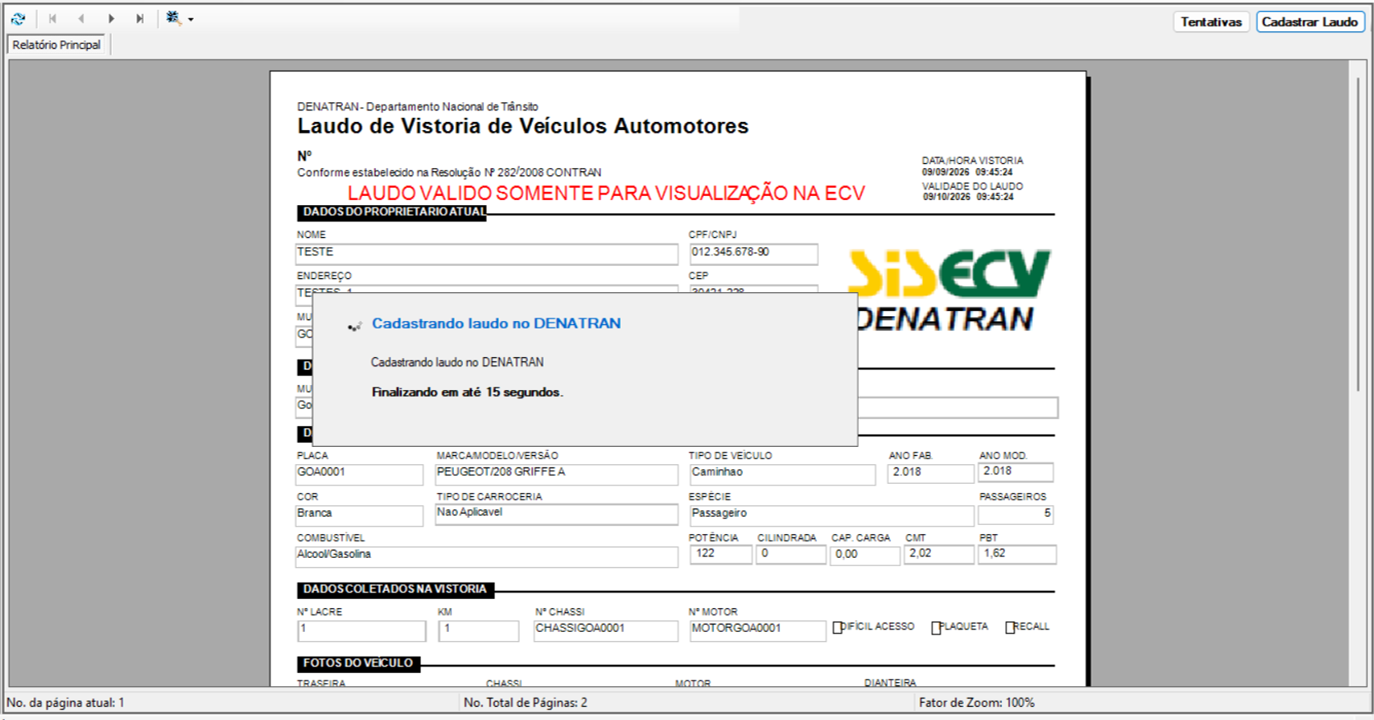
Task: Click the PEUGEOT/208 GRIFFE A model field
Action: coord(557,474)
